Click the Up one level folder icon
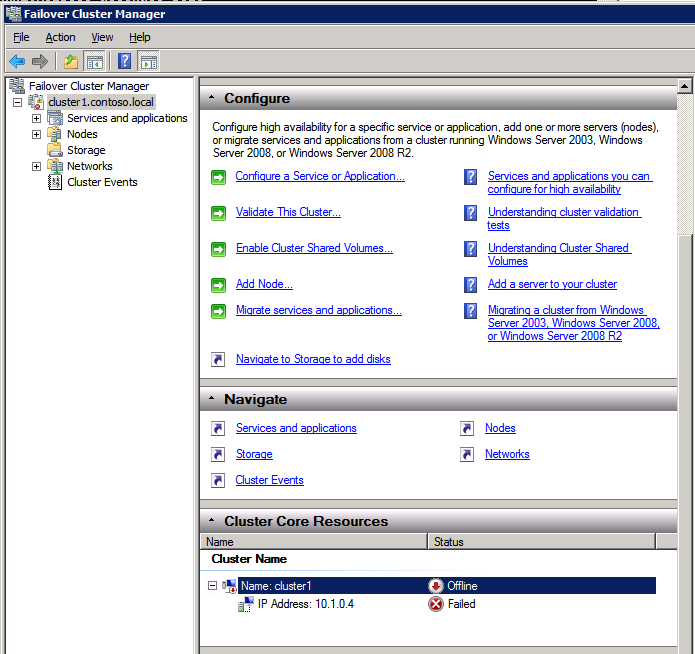This screenshot has height=654, width=695. tap(70, 61)
